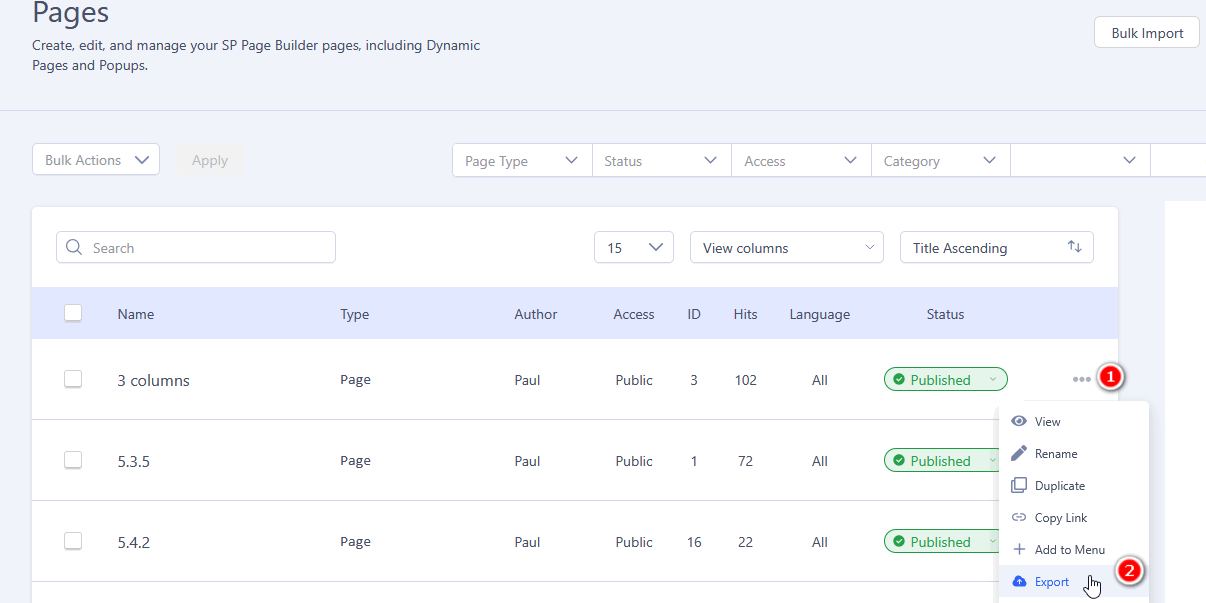
Task: Click the eye icon beside View
Action: point(1019,421)
